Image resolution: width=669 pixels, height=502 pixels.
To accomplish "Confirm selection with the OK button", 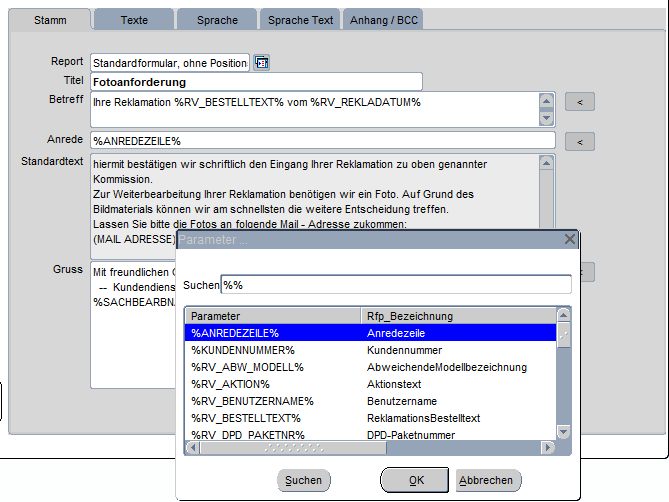I will (x=416, y=480).
